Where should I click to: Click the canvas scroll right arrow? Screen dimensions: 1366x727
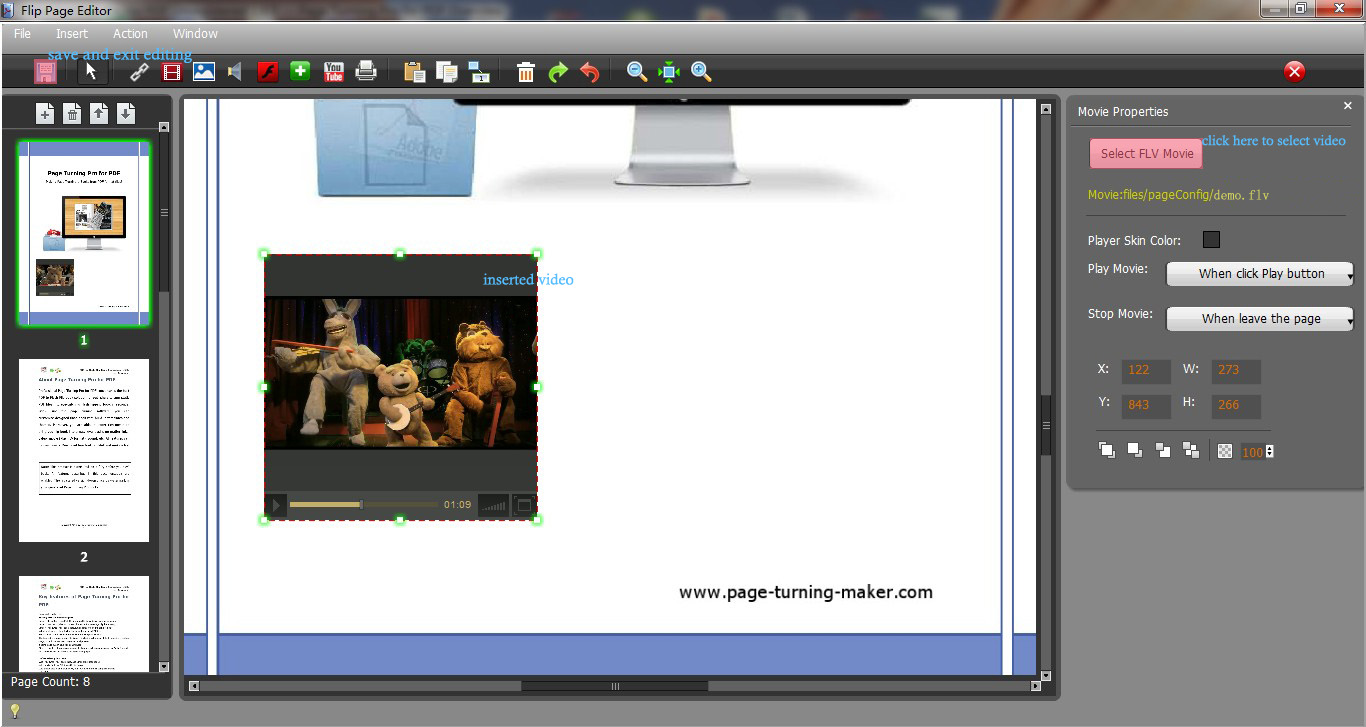click(1035, 686)
